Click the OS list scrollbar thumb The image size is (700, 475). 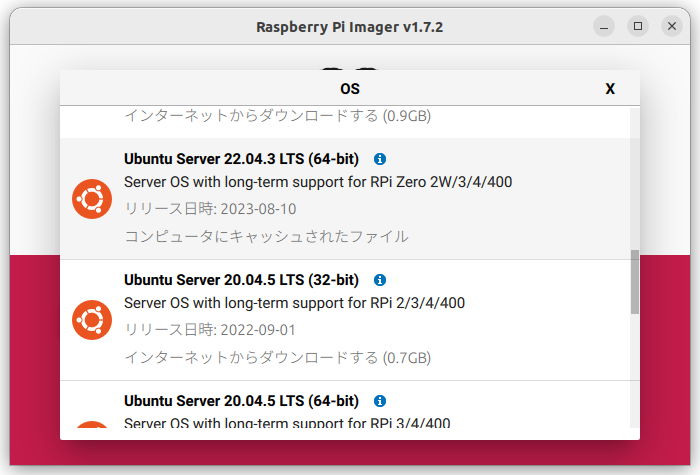[x=635, y=281]
